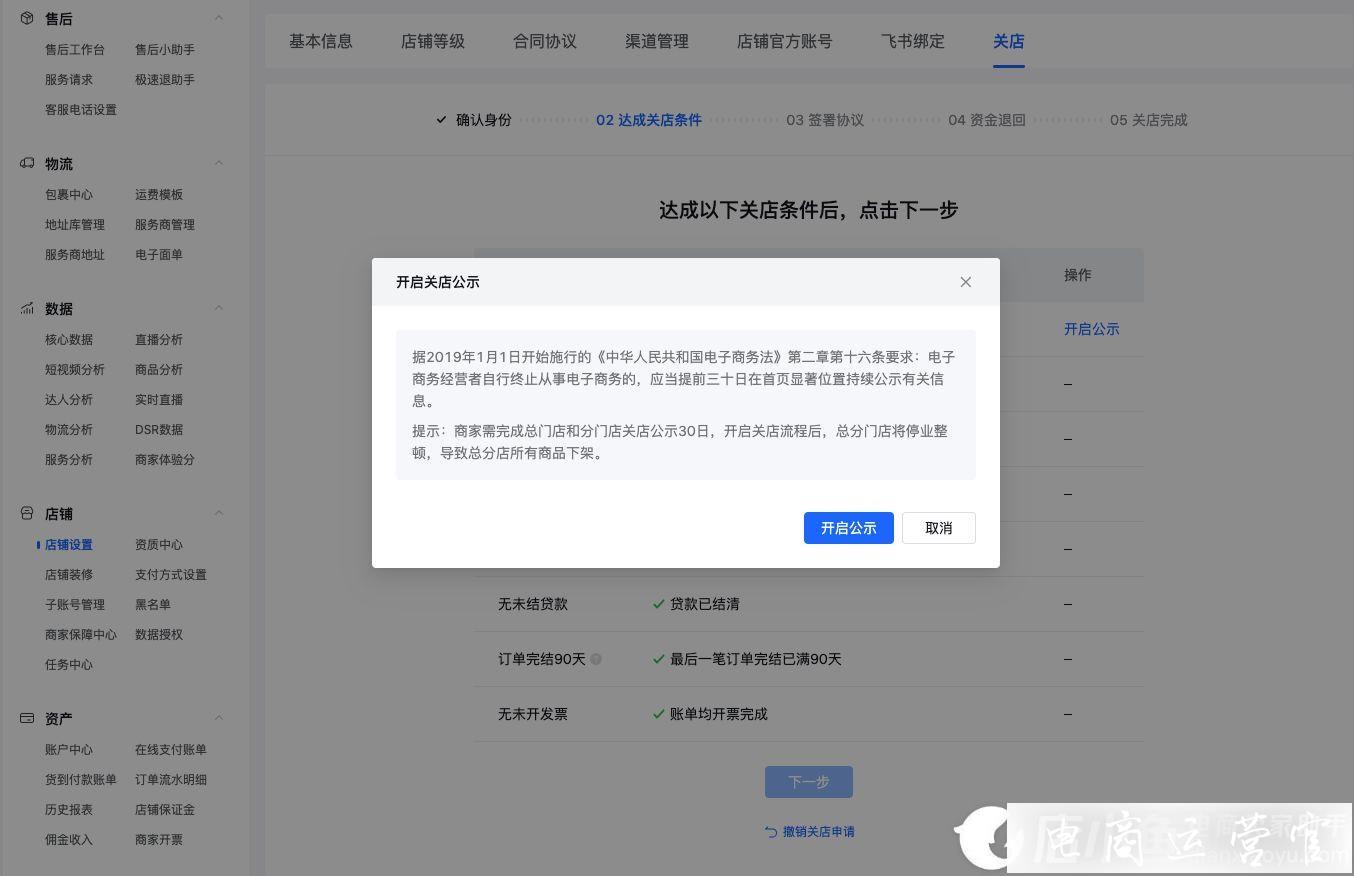Viewport: 1354px width, 876px height.
Task: Switch to the 基本信息 tab
Action: 321,41
